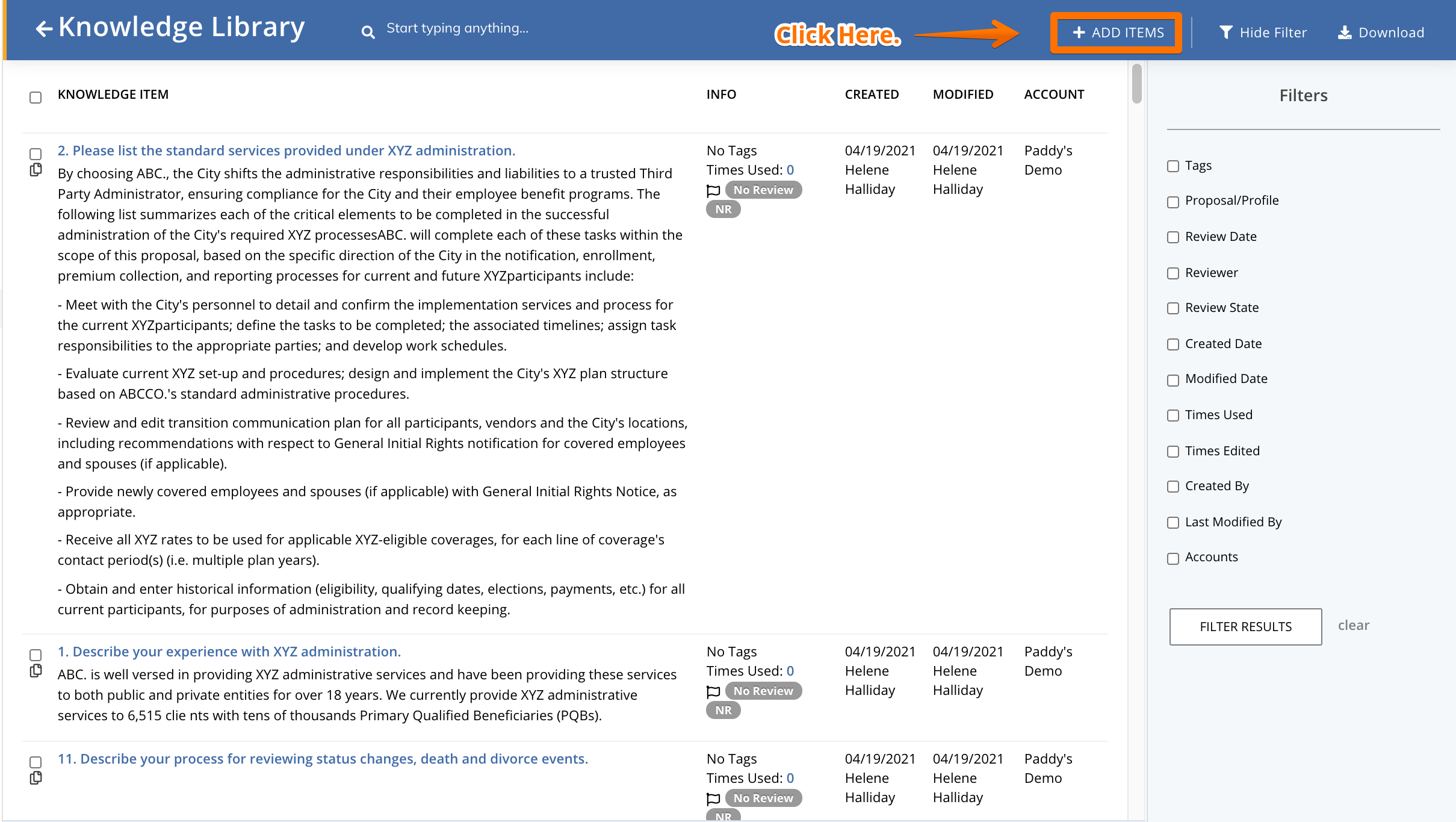
Task: Click the MODIFIED column header
Action: (963, 95)
